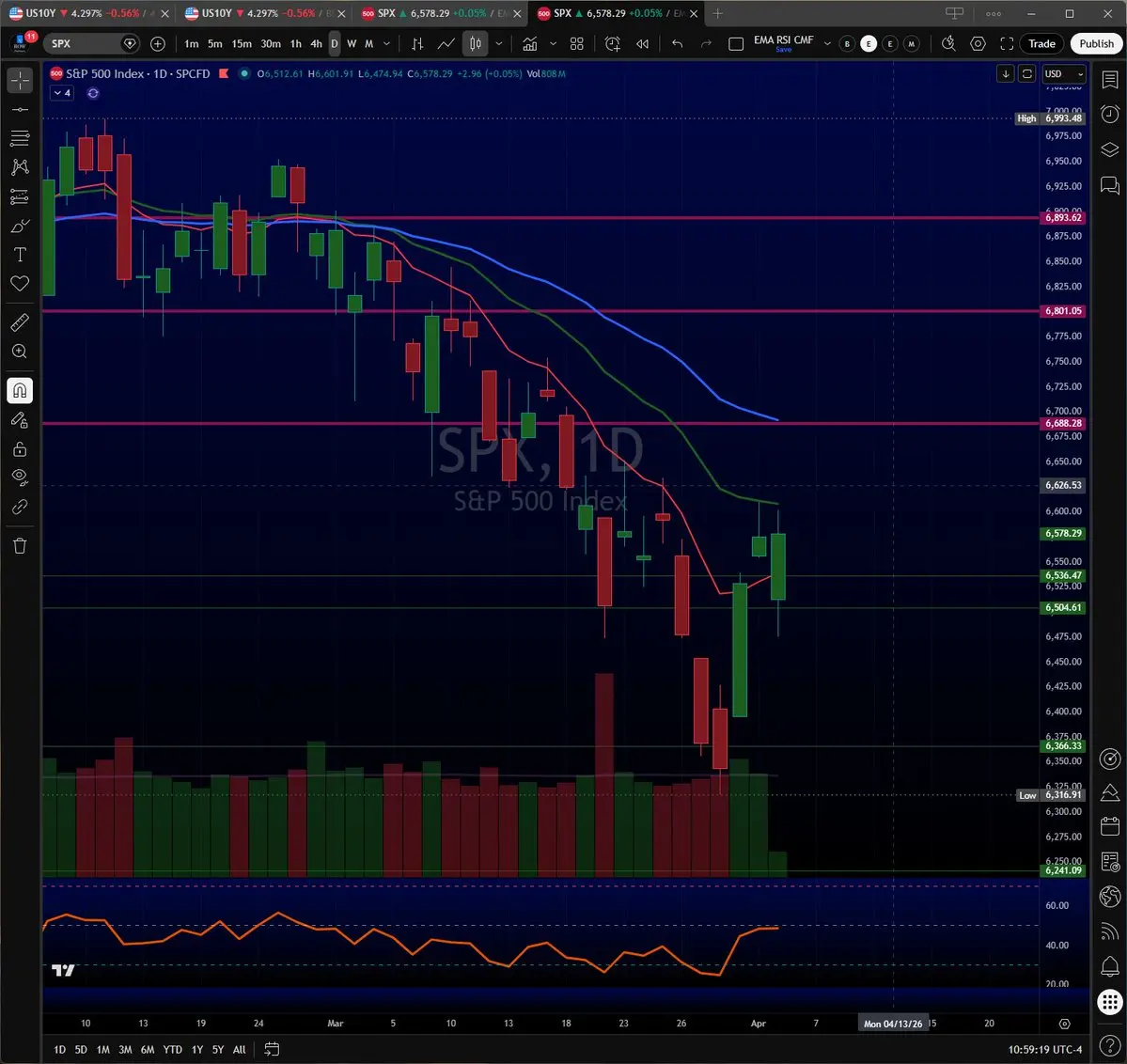Select the YTD date range
1127x1064 pixels.
pos(173,1050)
